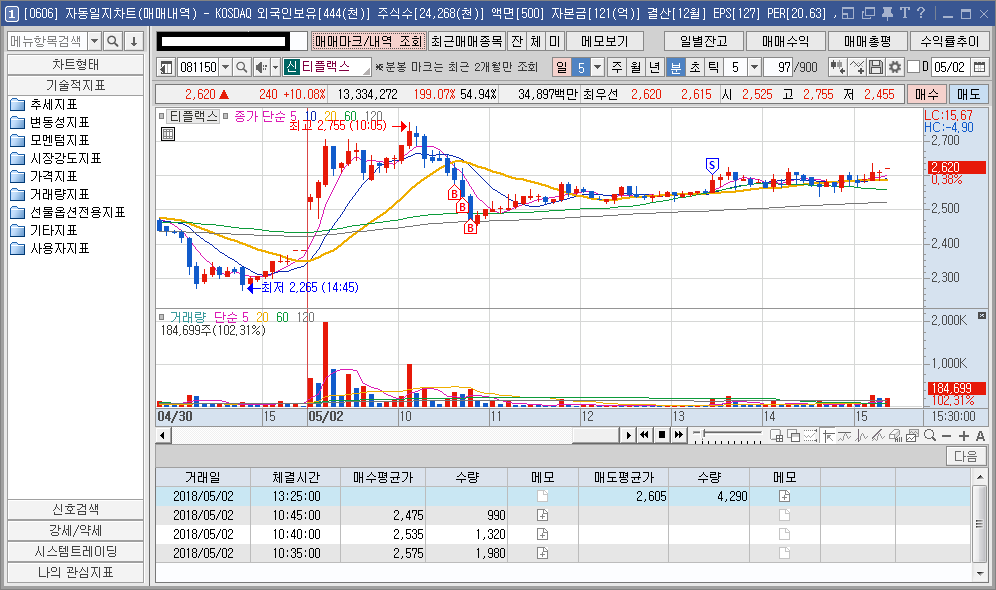This screenshot has width=996, height=590.
Task: Click the chart image copy icon
Action: (x=913, y=436)
